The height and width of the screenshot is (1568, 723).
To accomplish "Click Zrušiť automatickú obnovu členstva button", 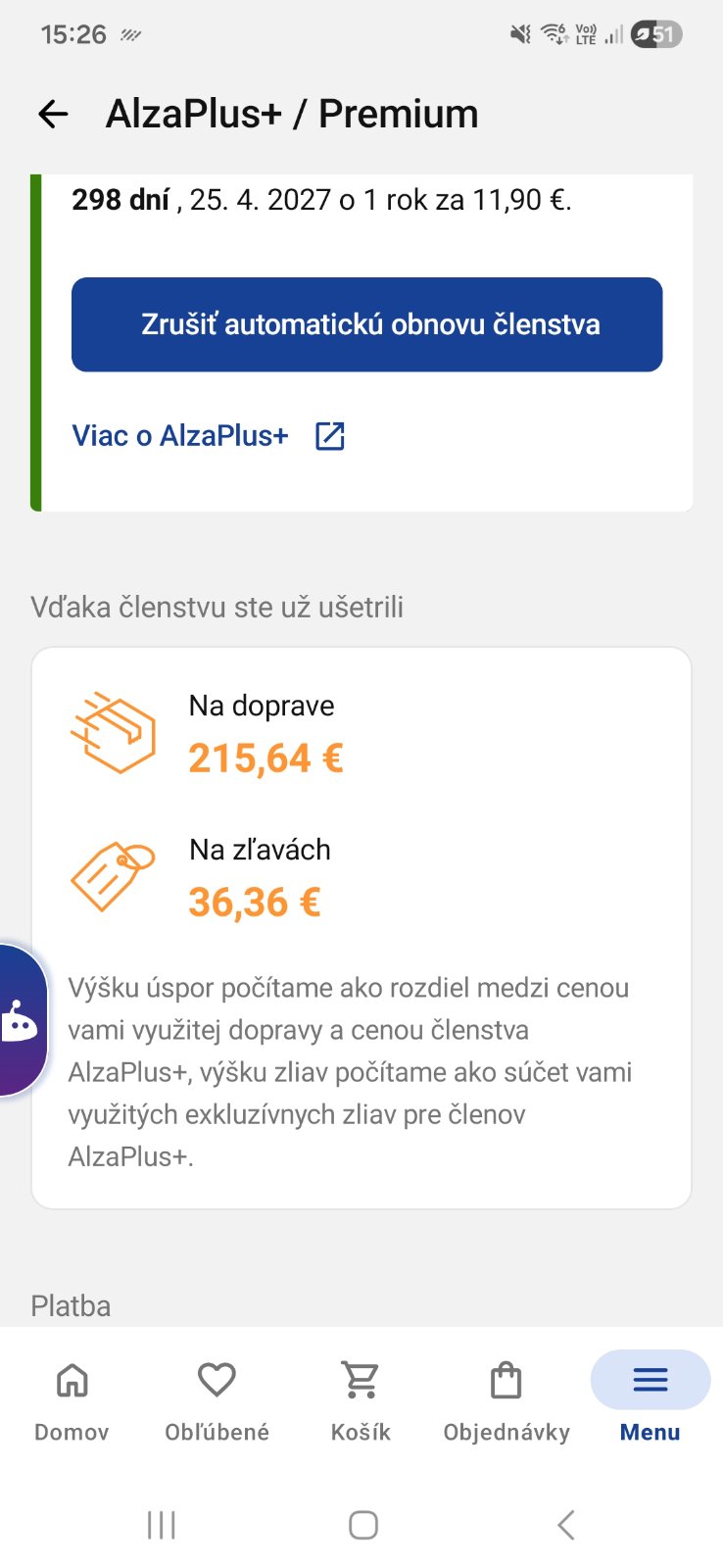I will [367, 324].
